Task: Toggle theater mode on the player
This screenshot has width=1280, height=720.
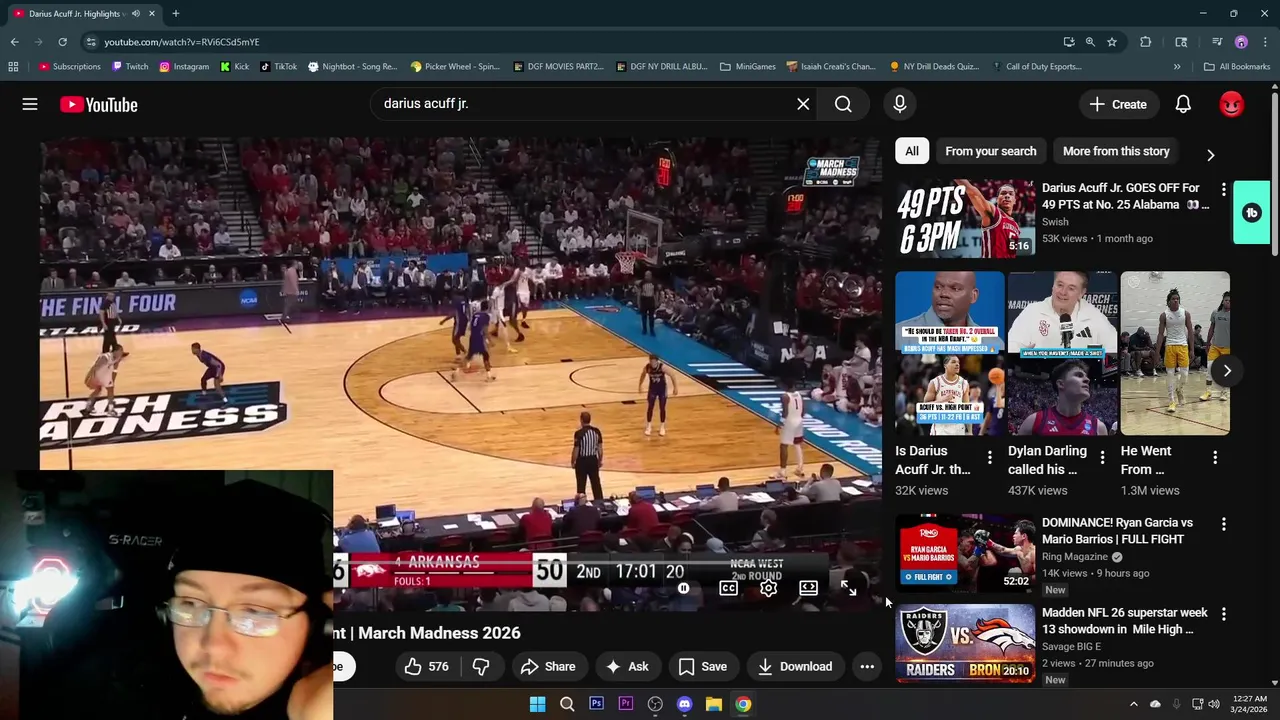Action: pyautogui.click(x=808, y=588)
